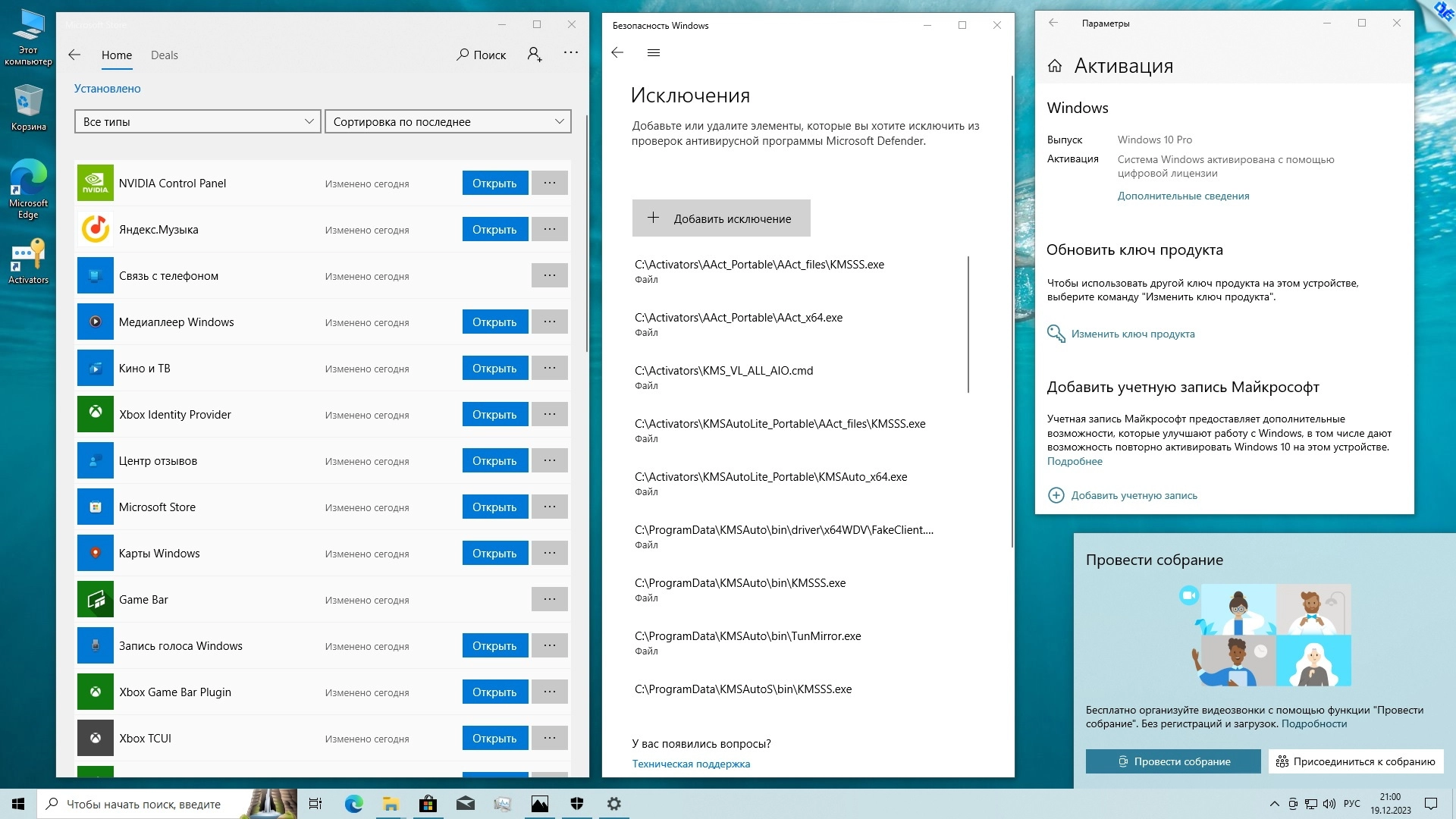Show hidden system tray icons

coord(1274,804)
